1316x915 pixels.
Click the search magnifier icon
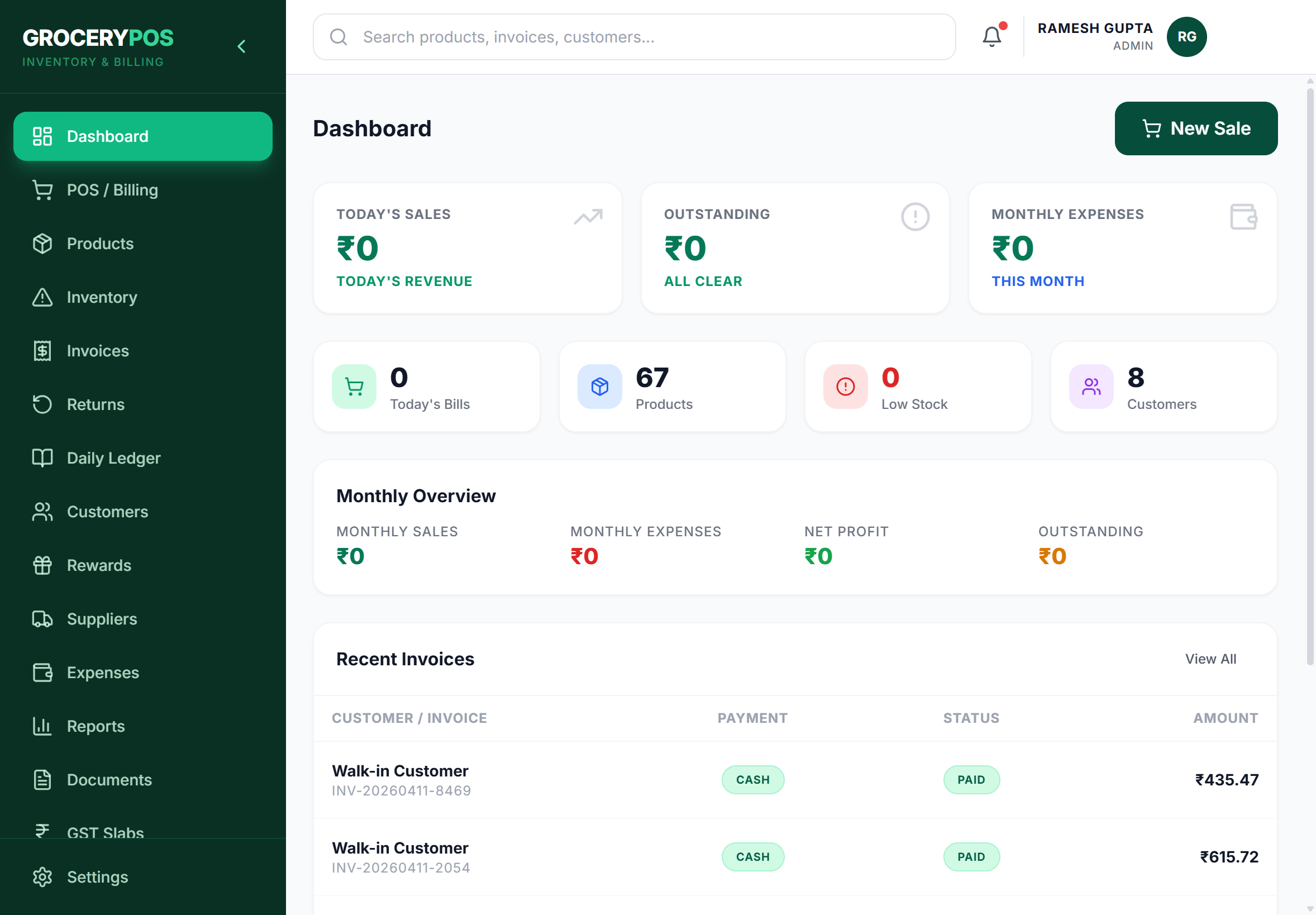pyautogui.click(x=338, y=37)
